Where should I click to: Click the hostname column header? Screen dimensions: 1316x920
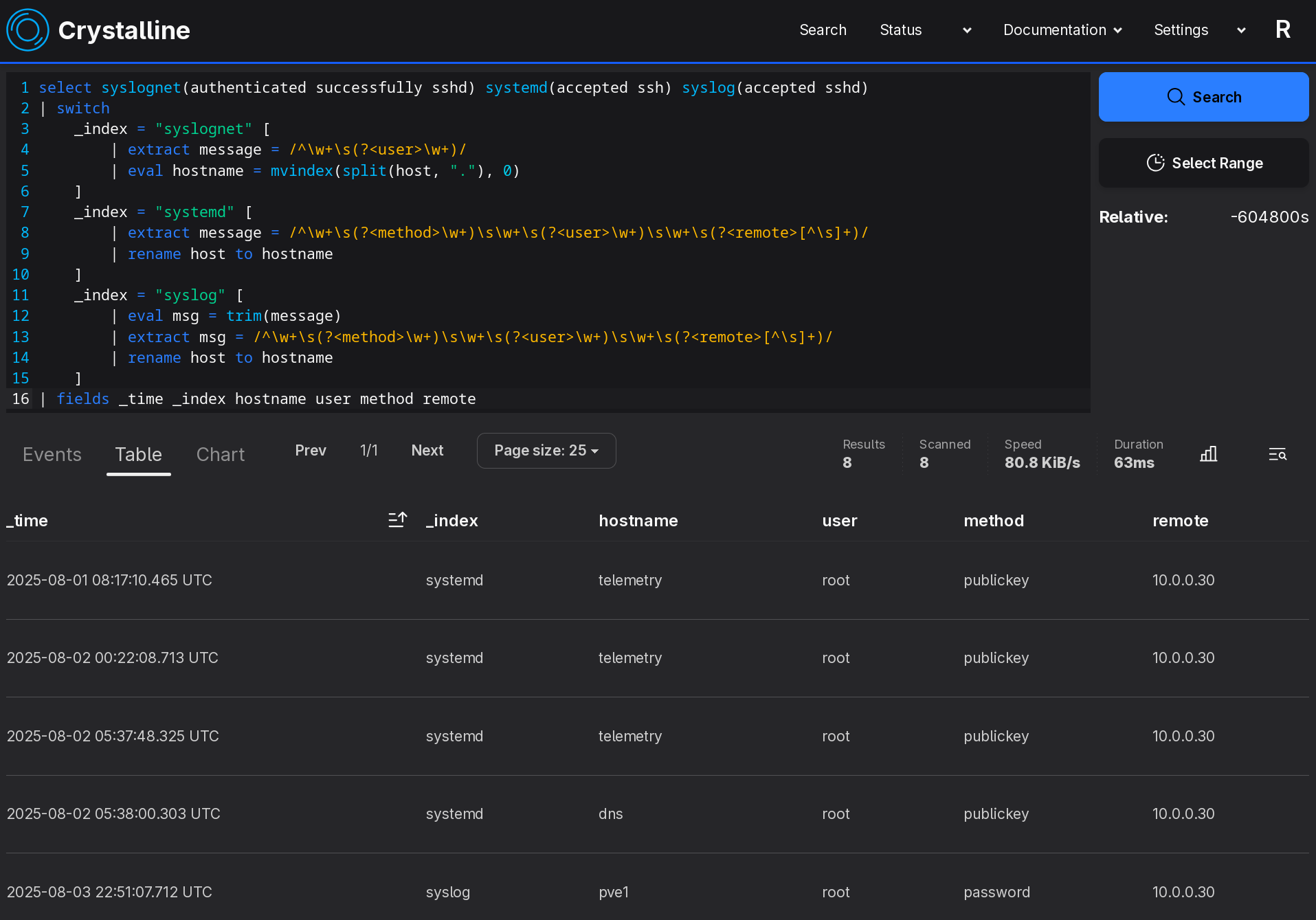[638, 521]
